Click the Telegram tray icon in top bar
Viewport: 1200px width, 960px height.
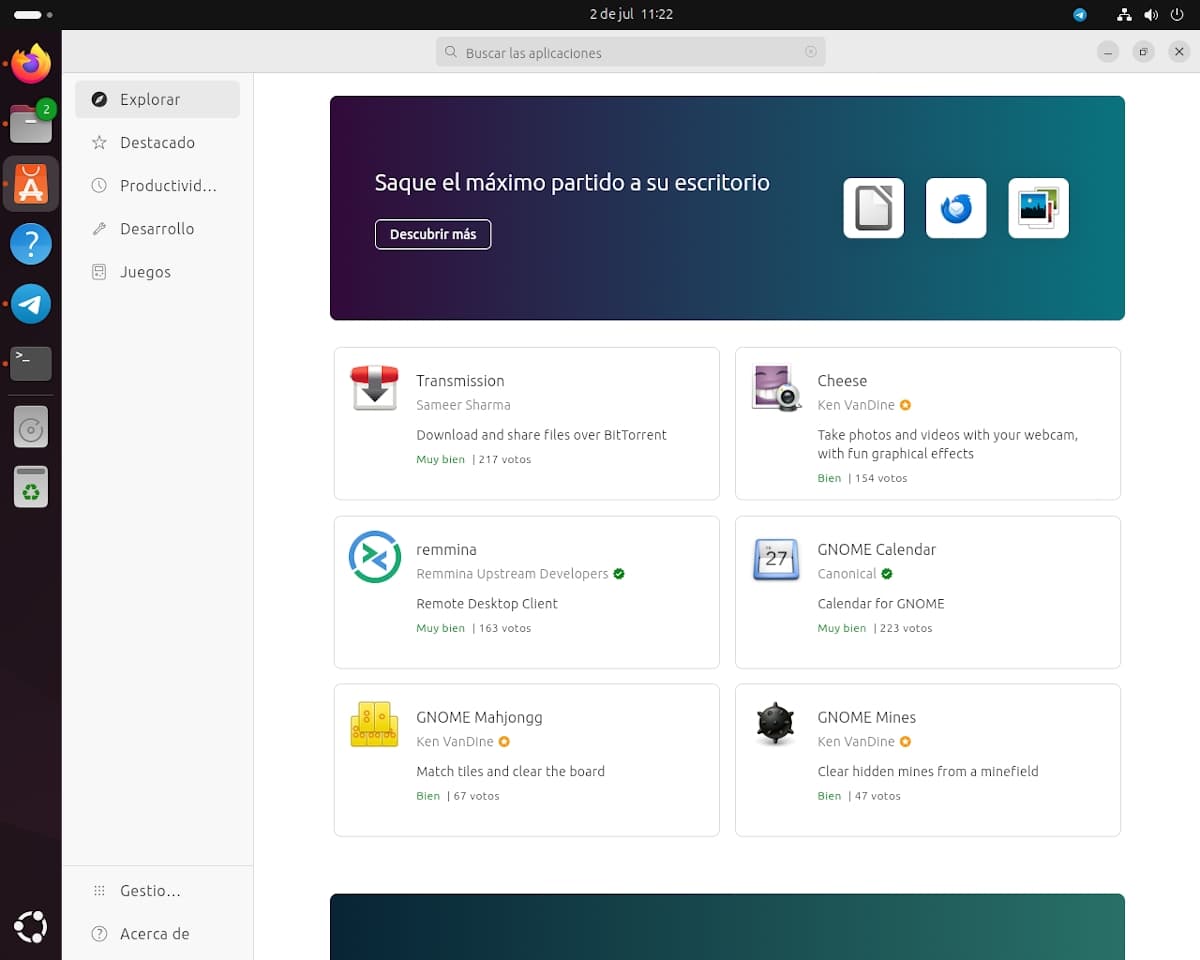[x=1080, y=15]
